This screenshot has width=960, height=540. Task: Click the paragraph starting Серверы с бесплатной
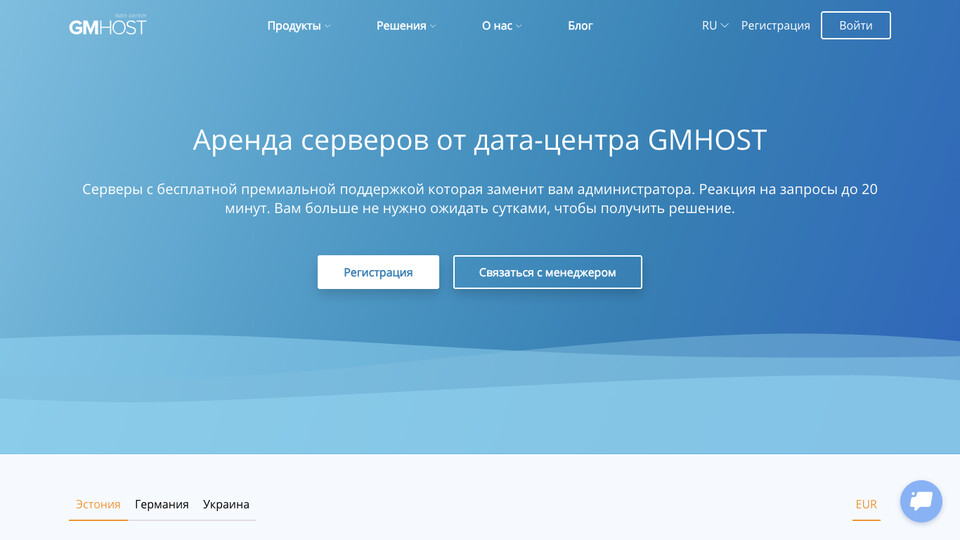coord(480,198)
